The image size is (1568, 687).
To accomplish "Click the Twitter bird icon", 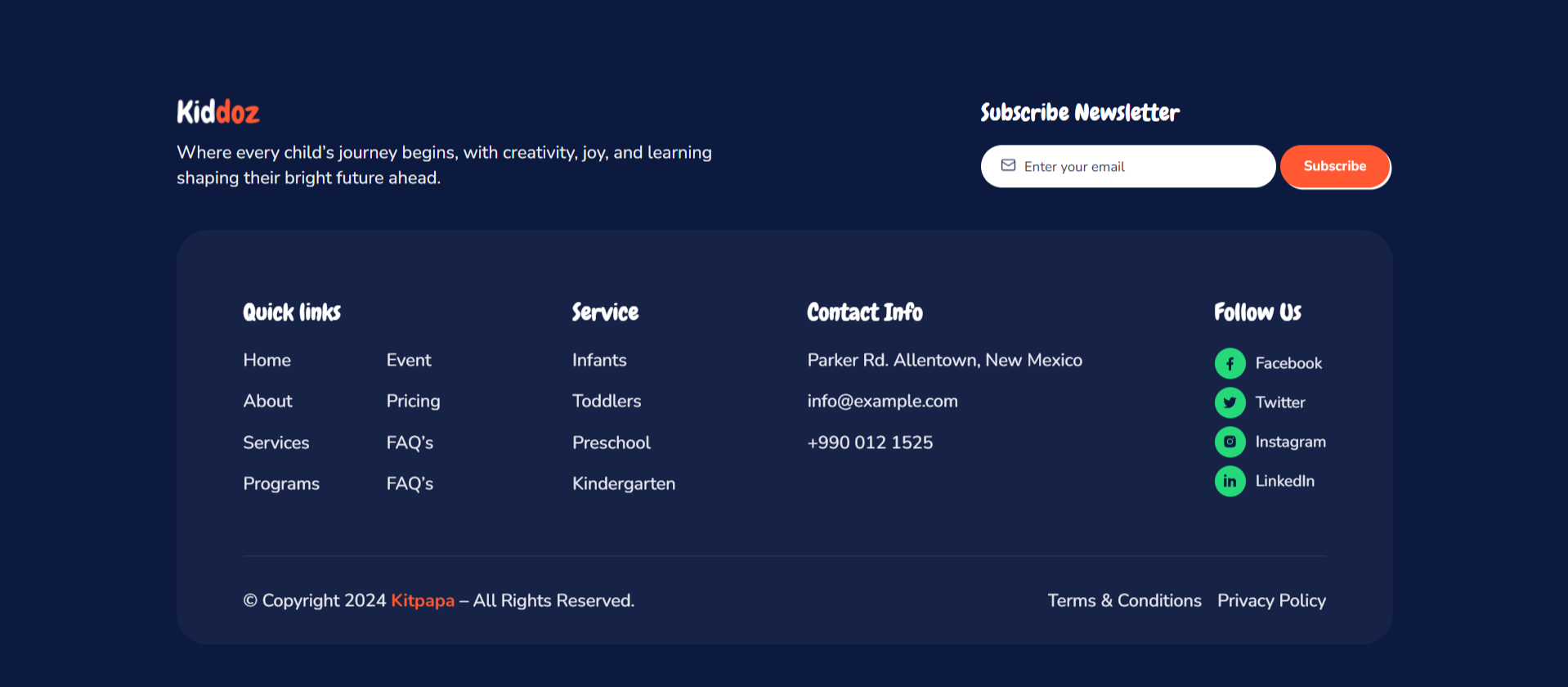I will (1230, 402).
